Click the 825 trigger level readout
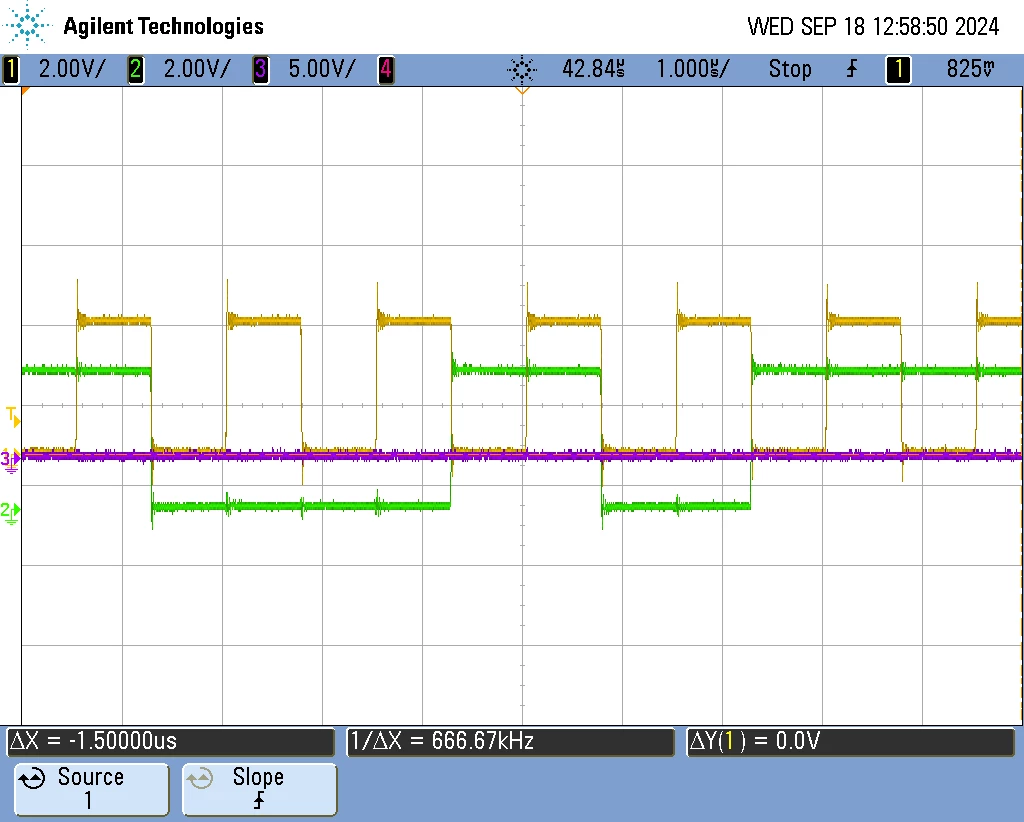 971,69
